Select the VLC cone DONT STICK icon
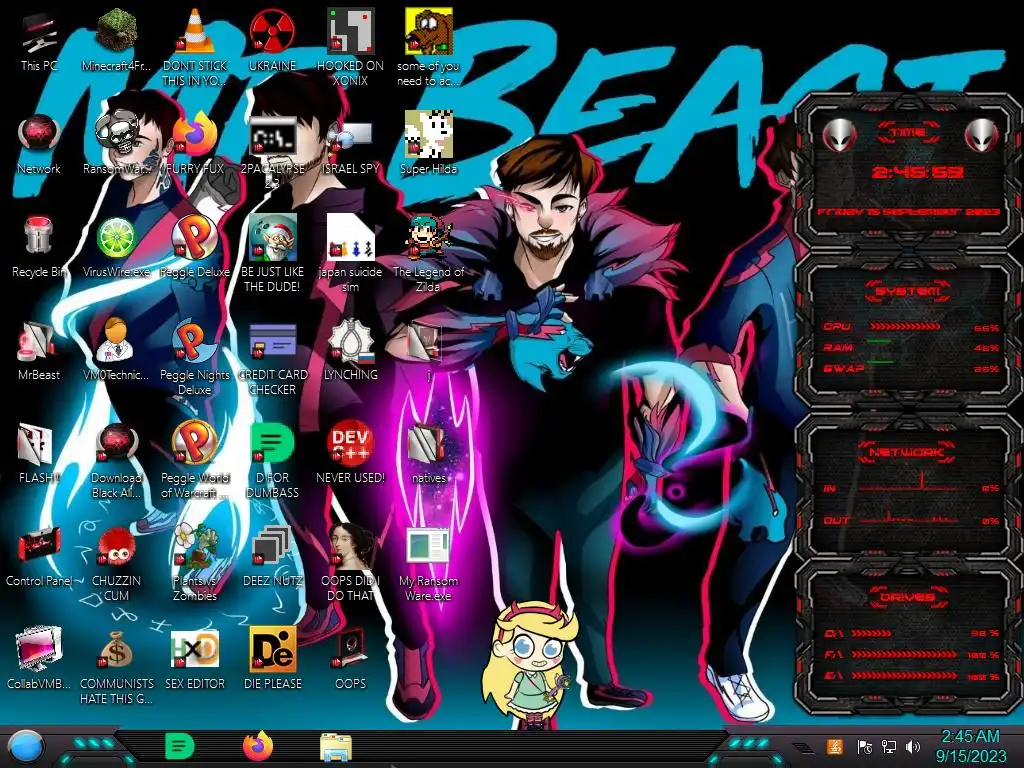The image size is (1024, 768). pos(195,31)
